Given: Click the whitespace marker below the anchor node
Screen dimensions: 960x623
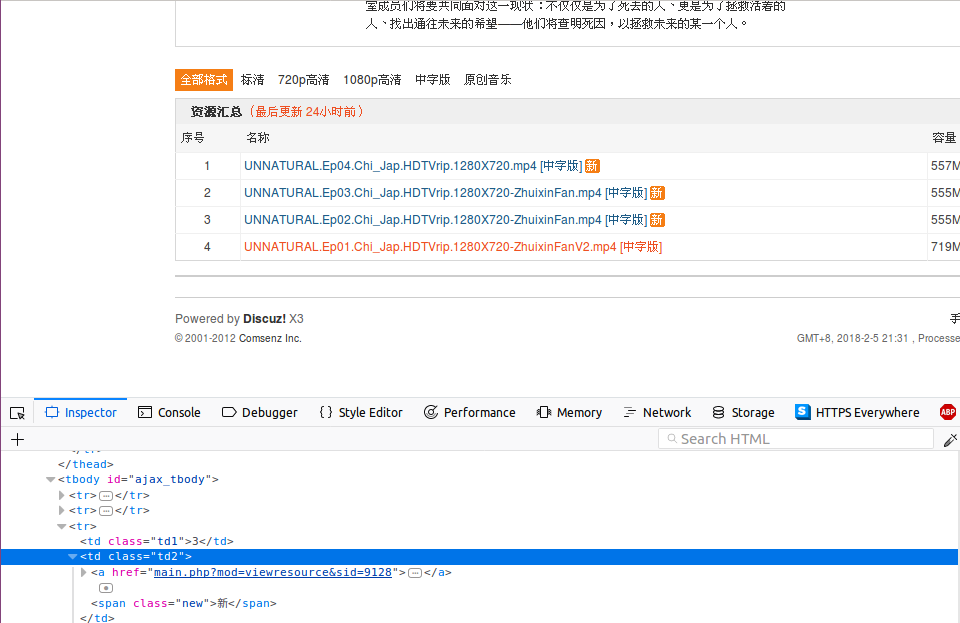Looking at the screenshot, I should coord(106,588).
